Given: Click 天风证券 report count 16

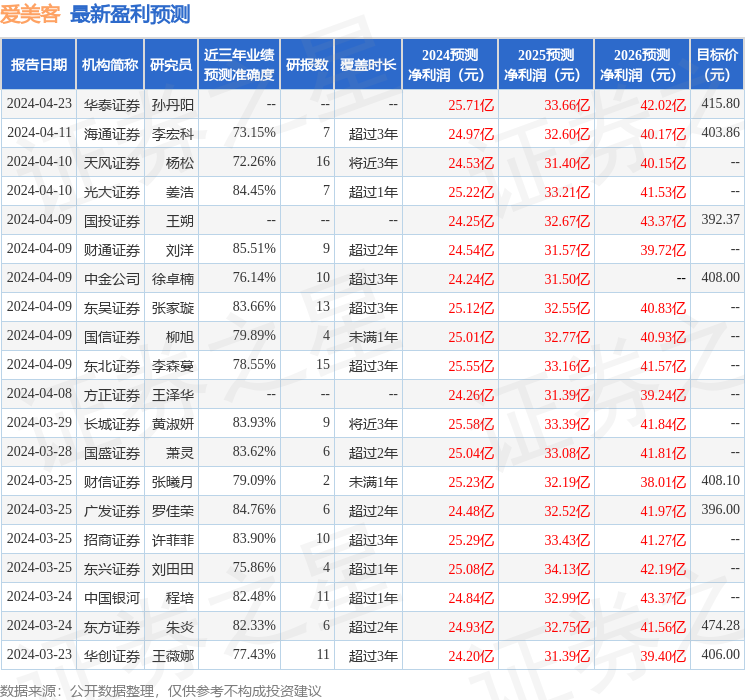Looking at the screenshot, I should click(x=323, y=162).
